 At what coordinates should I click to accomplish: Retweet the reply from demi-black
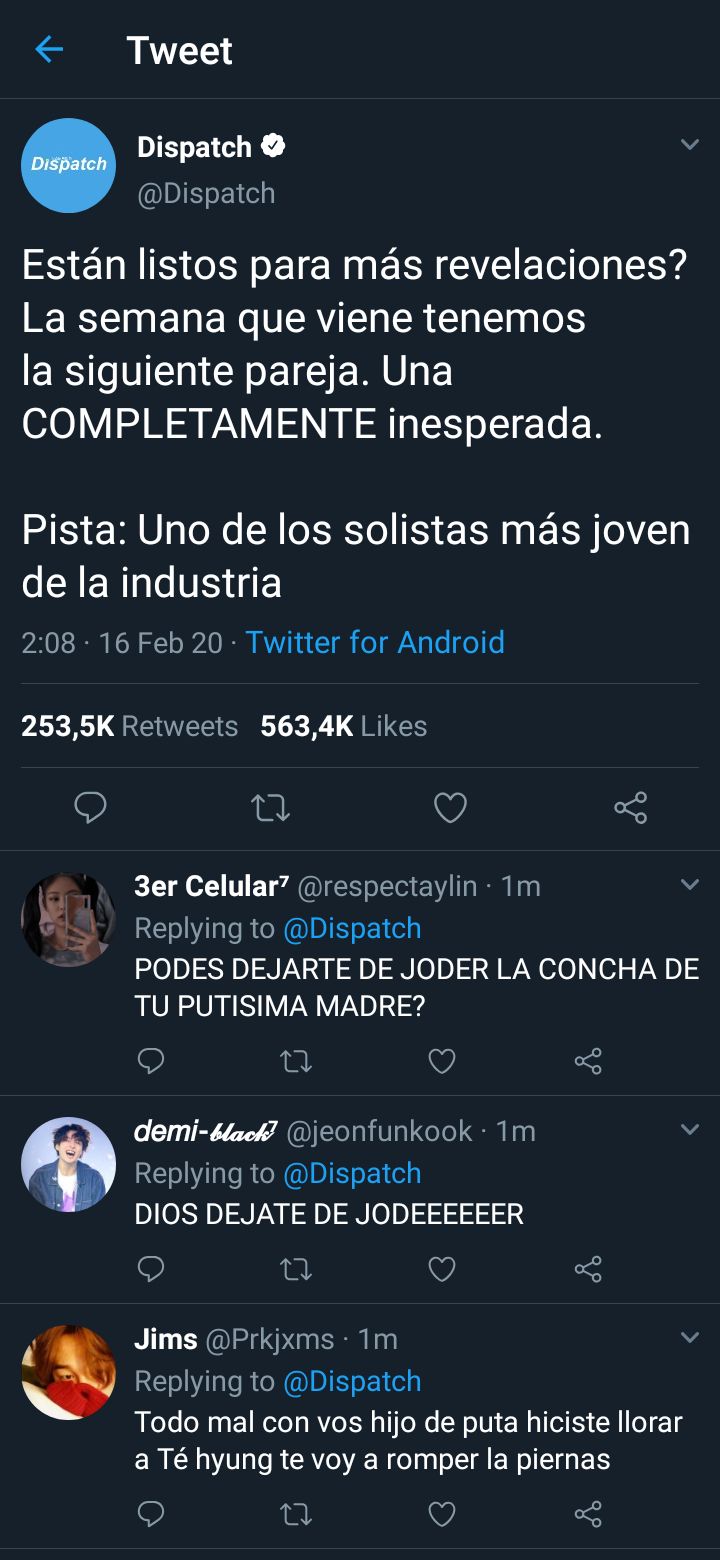[x=296, y=1269]
